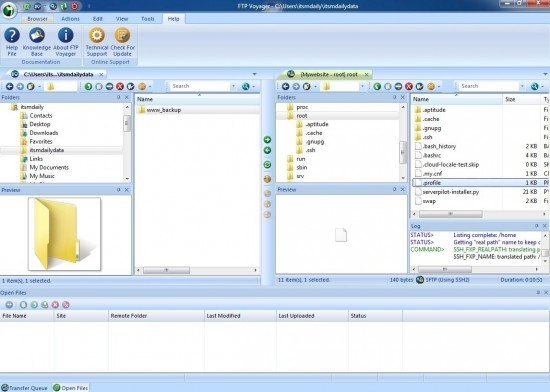
Task: Click the remote pane search magnifier icon
Action: click(x=535, y=86)
